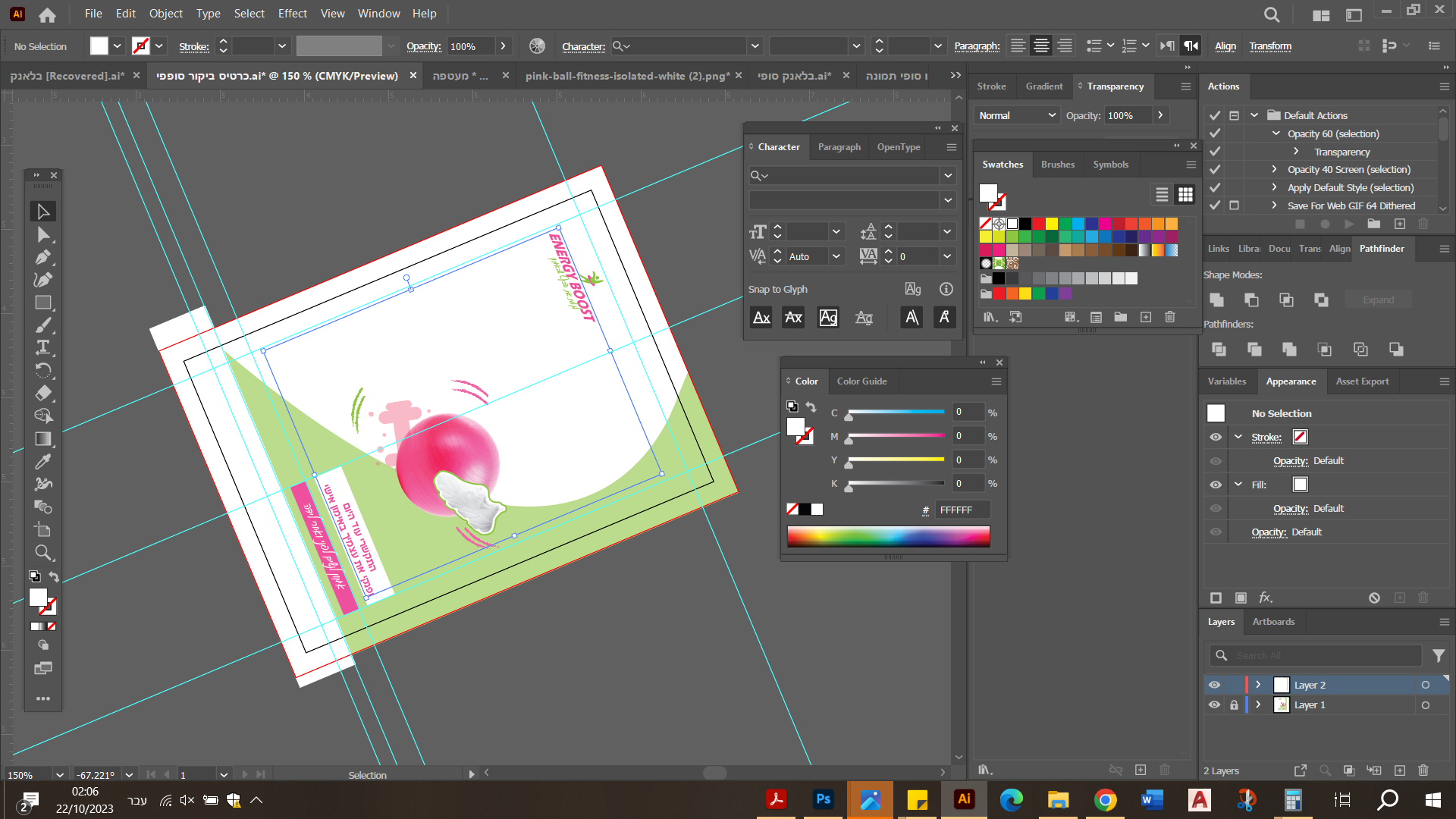Choose the Eyedropper tool
1456x819 pixels.
(x=43, y=461)
